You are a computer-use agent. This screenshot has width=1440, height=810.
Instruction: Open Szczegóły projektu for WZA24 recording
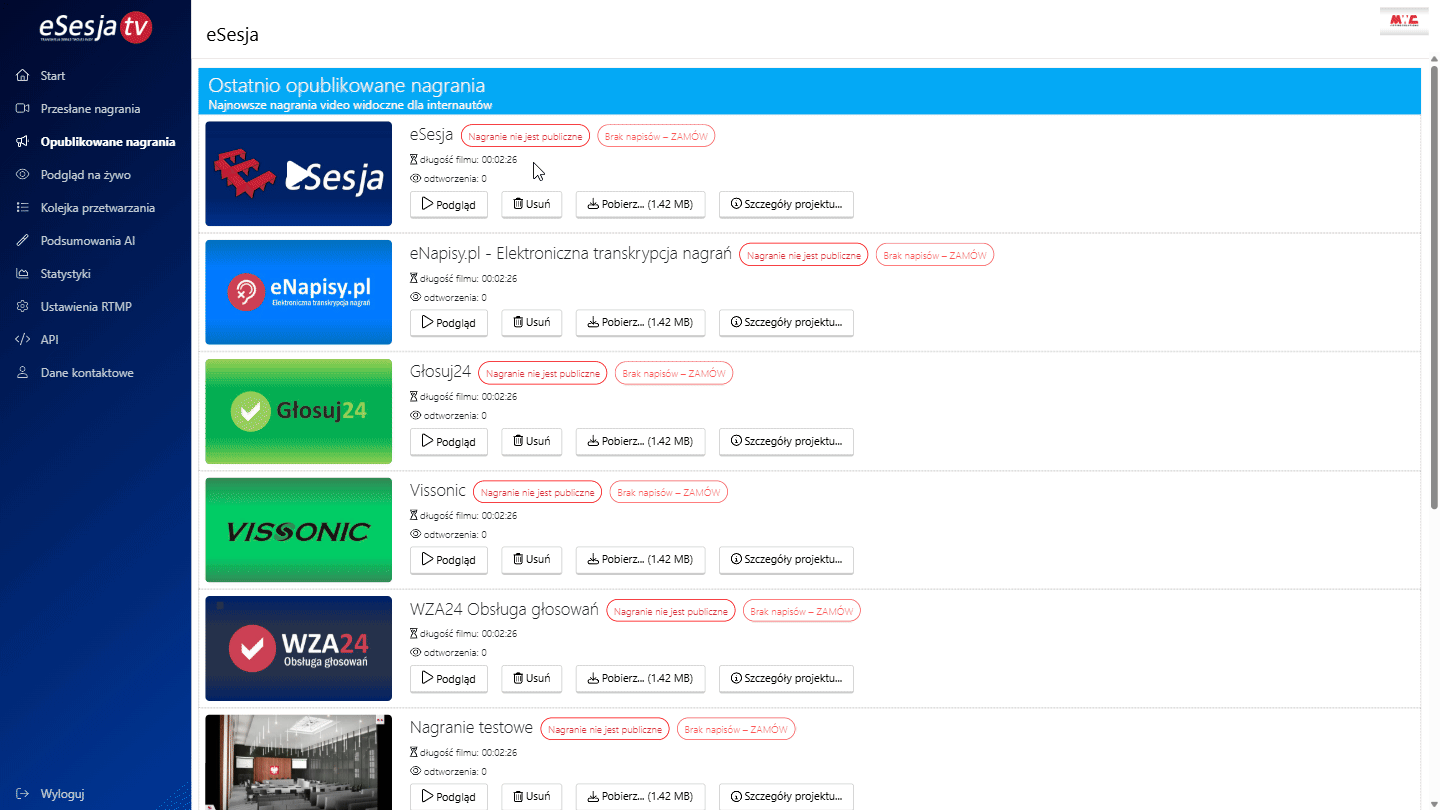point(786,678)
